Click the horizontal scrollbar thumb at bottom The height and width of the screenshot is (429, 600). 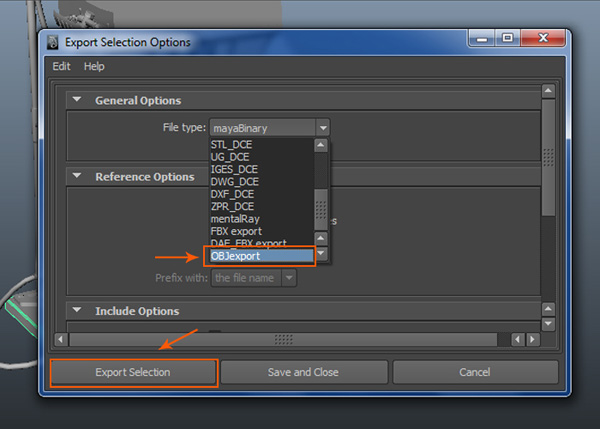[284, 340]
